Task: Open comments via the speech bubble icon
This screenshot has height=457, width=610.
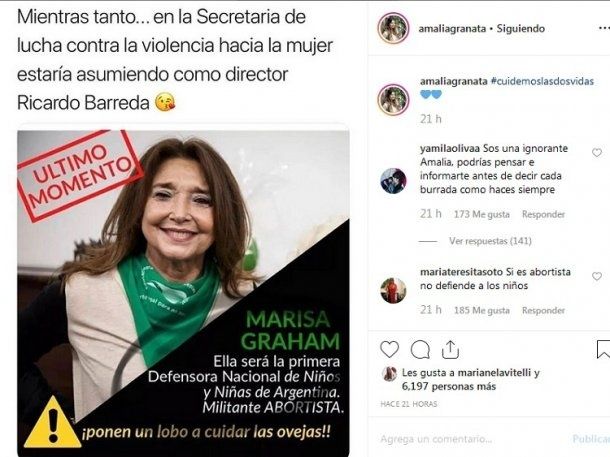Action: point(421,349)
